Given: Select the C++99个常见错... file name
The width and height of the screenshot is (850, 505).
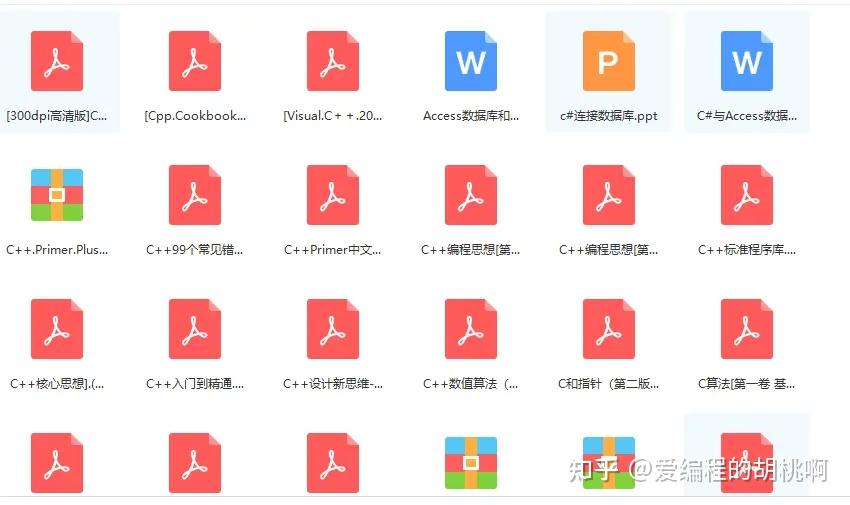Looking at the screenshot, I should point(195,250).
